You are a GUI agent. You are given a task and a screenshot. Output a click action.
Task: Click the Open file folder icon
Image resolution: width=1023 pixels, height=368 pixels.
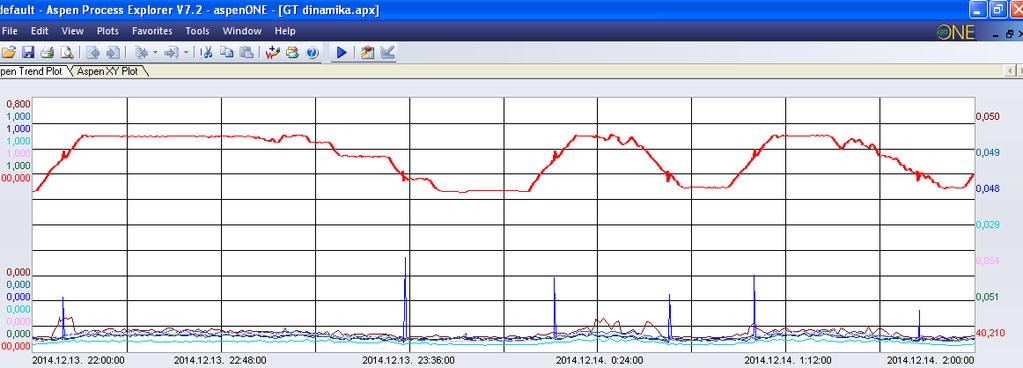pyautogui.click(x=8, y=53)
